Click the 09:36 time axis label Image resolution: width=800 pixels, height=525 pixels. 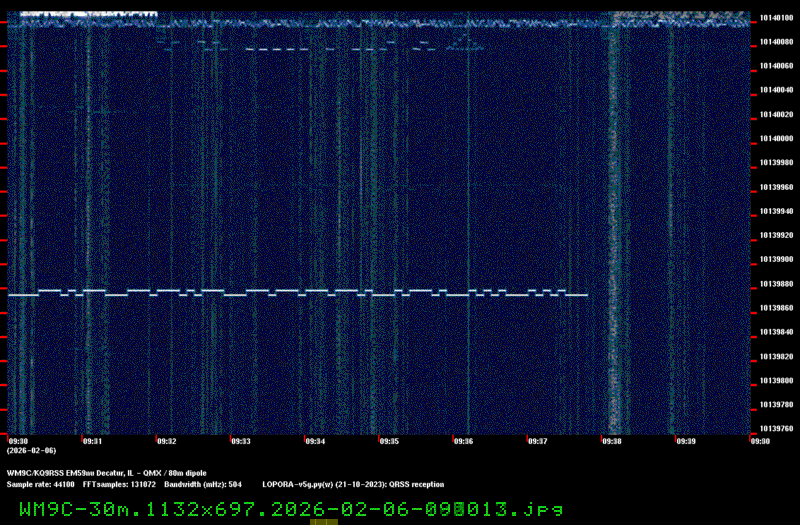coord(463,440)
